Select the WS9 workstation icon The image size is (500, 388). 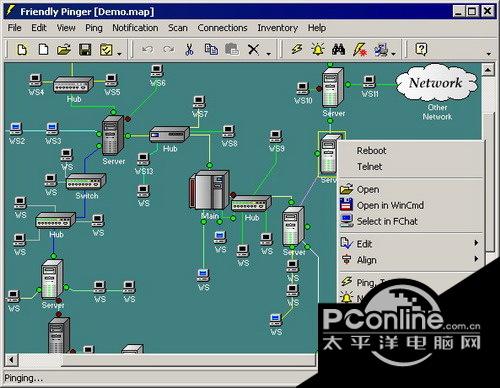click(x=276, y=136)
